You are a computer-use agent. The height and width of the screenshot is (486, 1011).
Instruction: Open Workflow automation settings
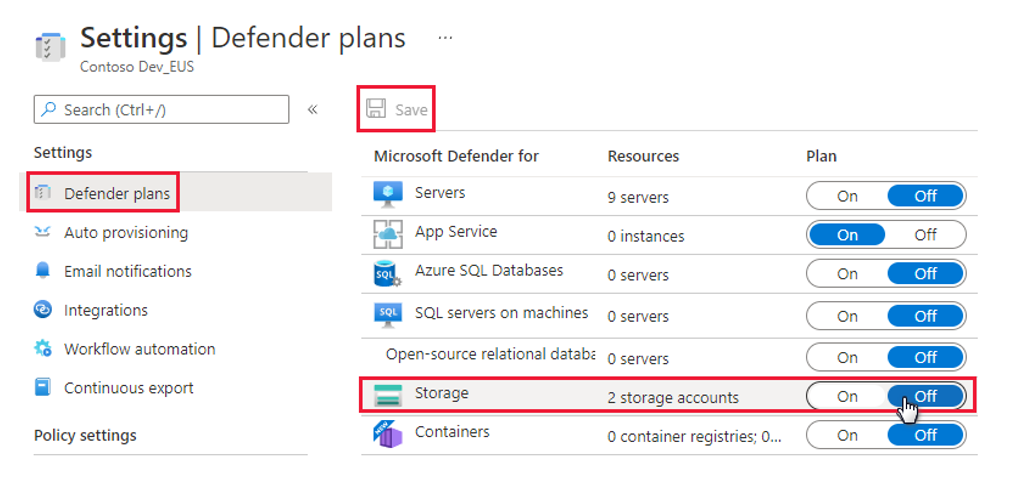click(140, 349)
